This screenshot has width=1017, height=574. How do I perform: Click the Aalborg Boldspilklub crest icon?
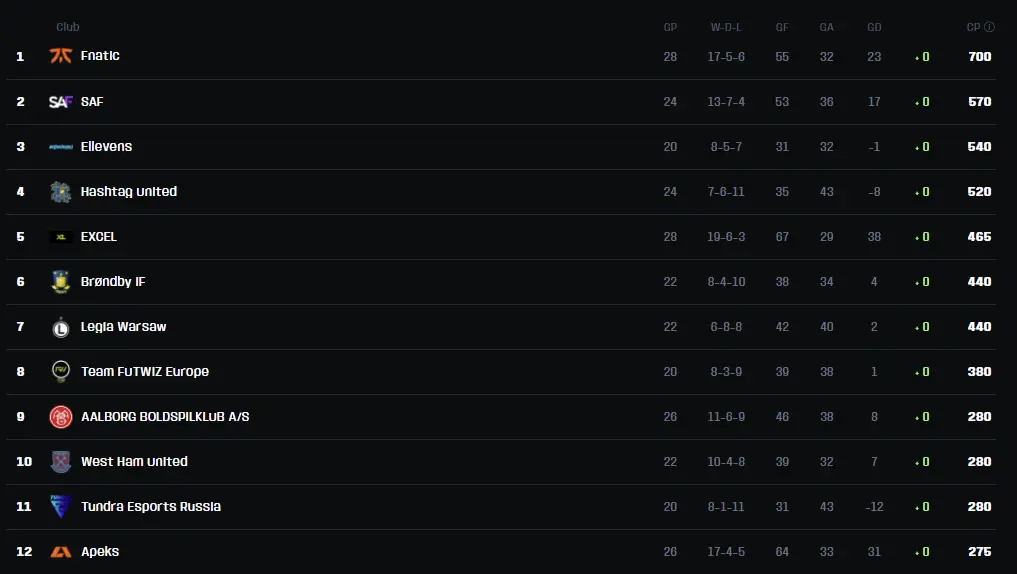click(61, 417)
